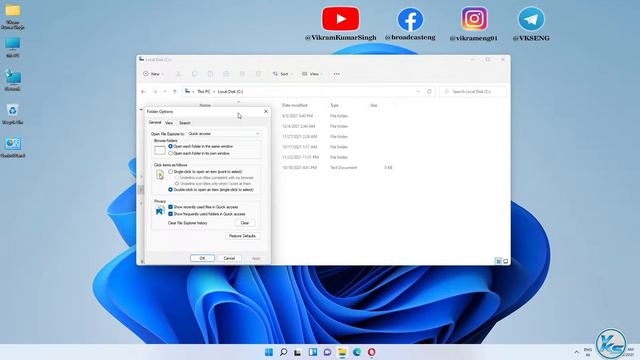The width and height of the screenshot is (640, 360).
Task: Open recent locations chevron beside forward arrow
Action: 165,91
